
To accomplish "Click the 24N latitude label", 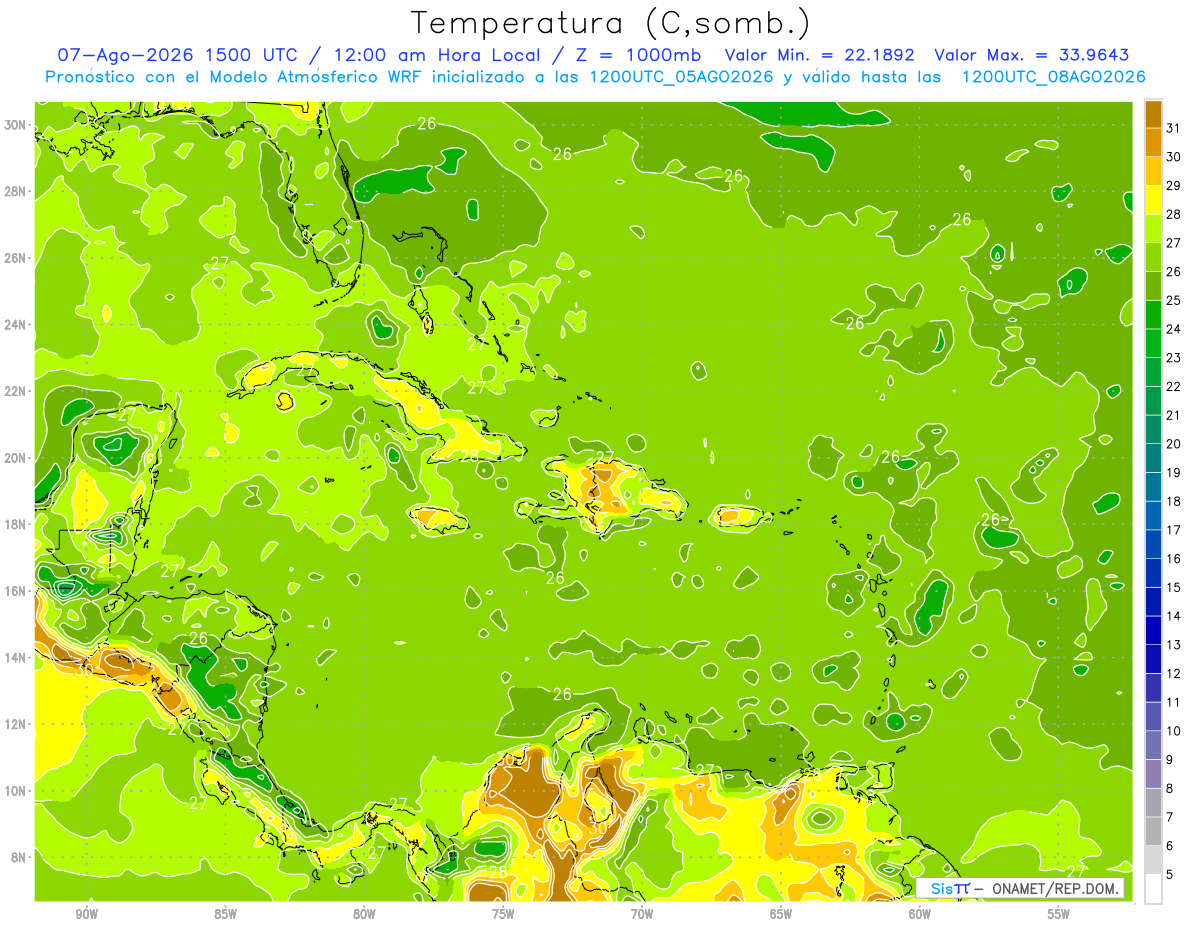I will (16, 325).
